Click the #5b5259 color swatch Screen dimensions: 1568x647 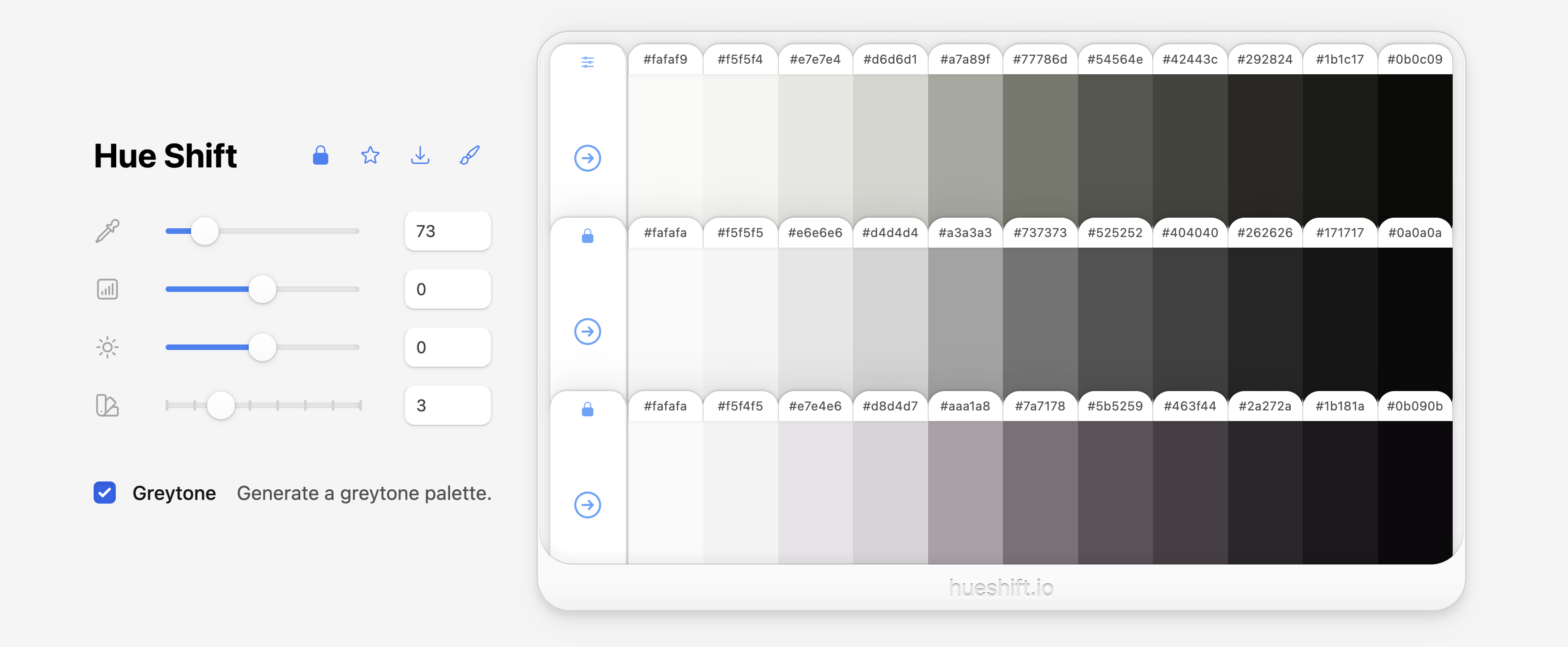tap(1115, 492)
